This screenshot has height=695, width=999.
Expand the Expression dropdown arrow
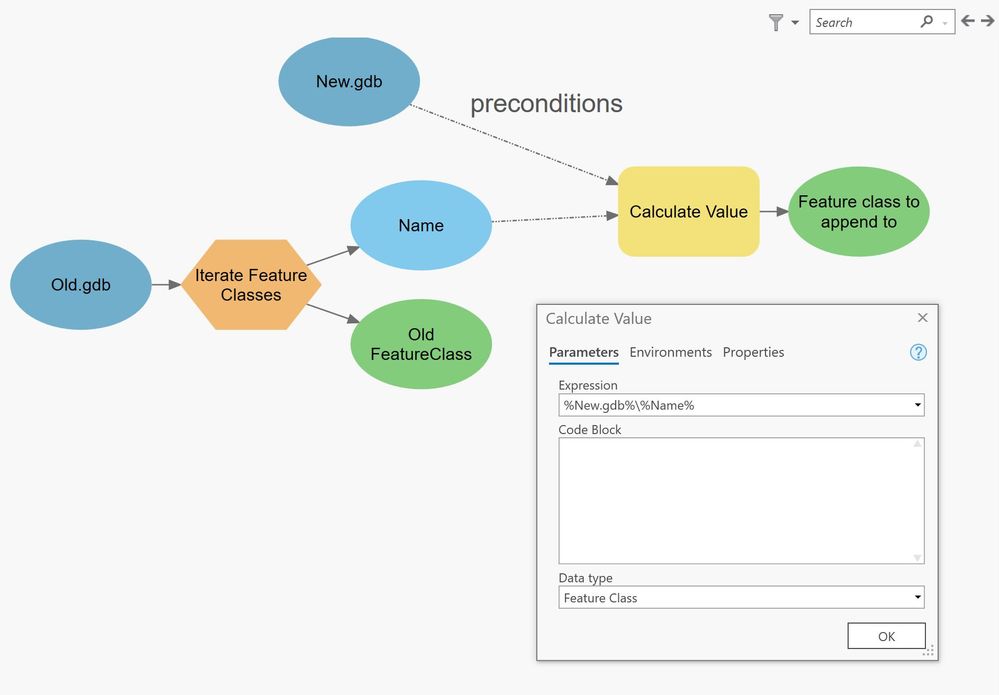point(917,405)
